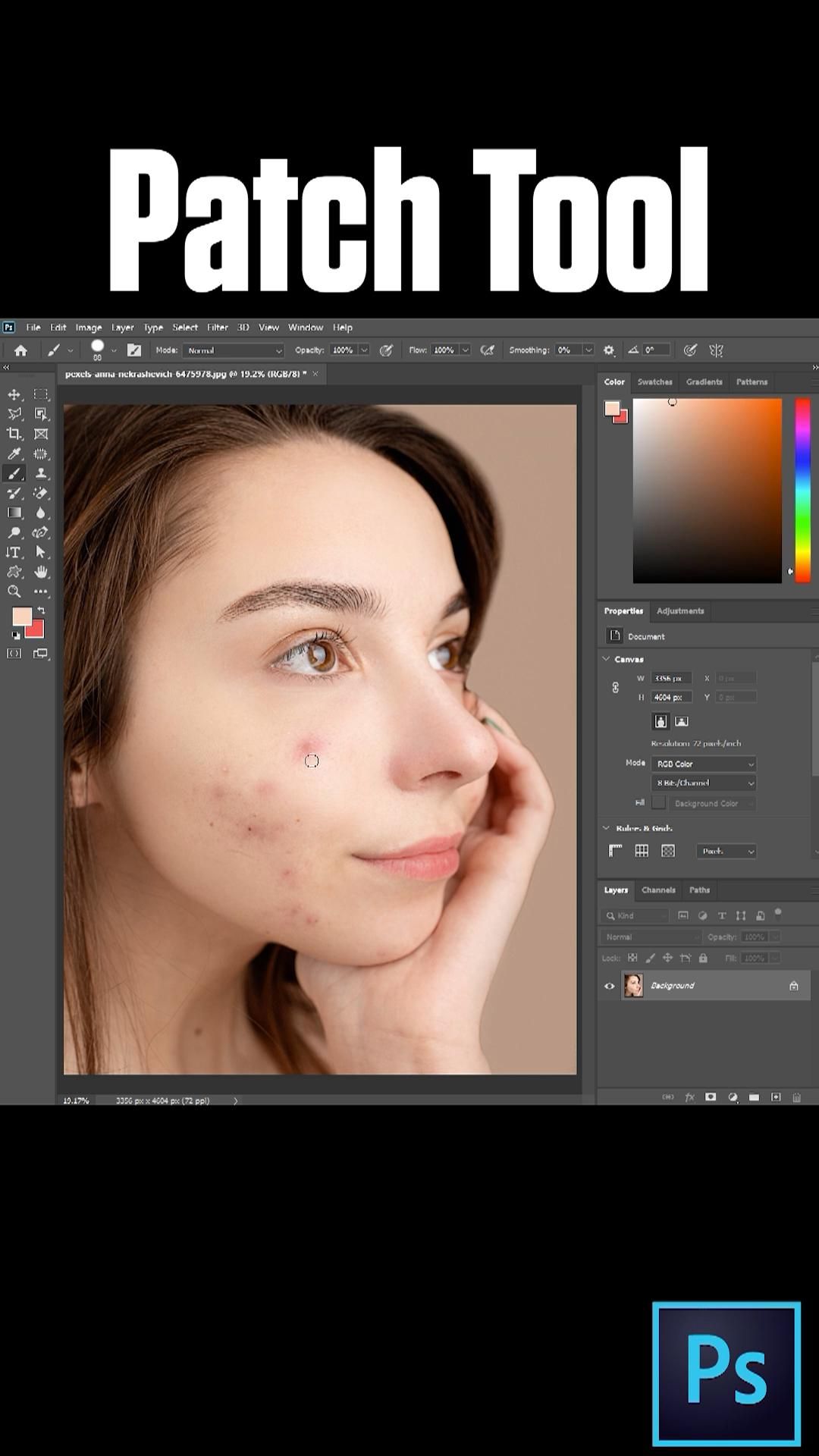Image resolution: width=819 pixels, height=1456 pixels.
Task: Select the Polygonal Lasso tool
Action: coord(14,414)
